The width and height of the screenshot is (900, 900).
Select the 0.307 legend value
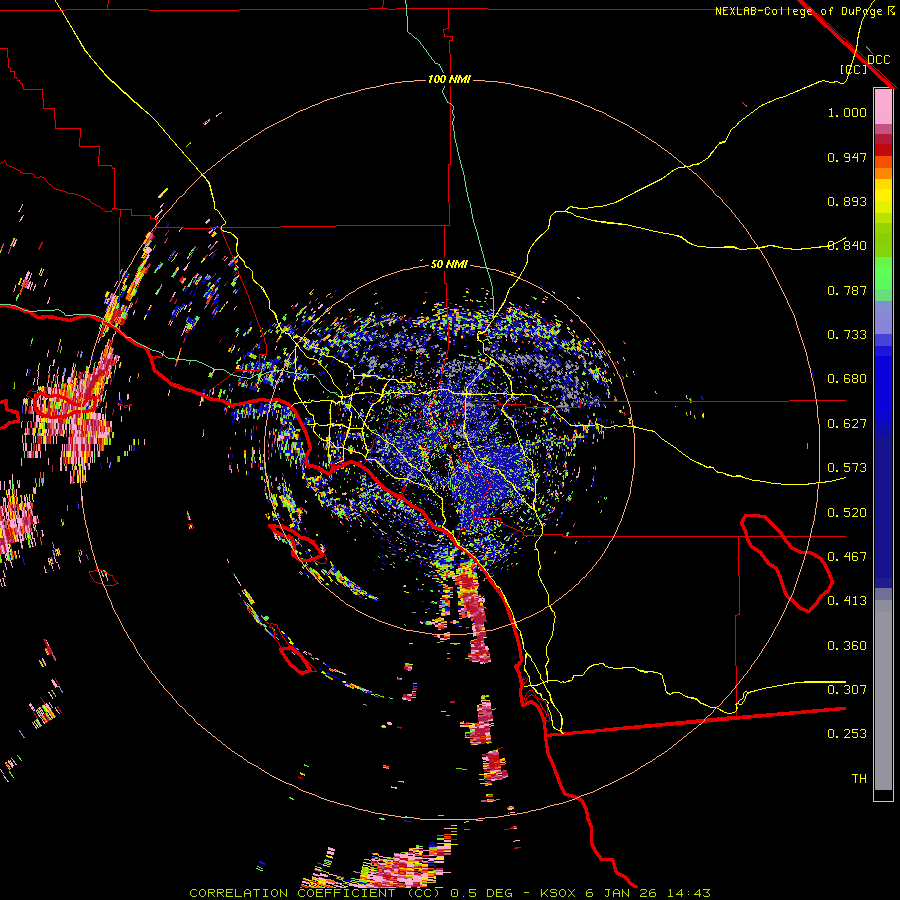click(847, 690)
